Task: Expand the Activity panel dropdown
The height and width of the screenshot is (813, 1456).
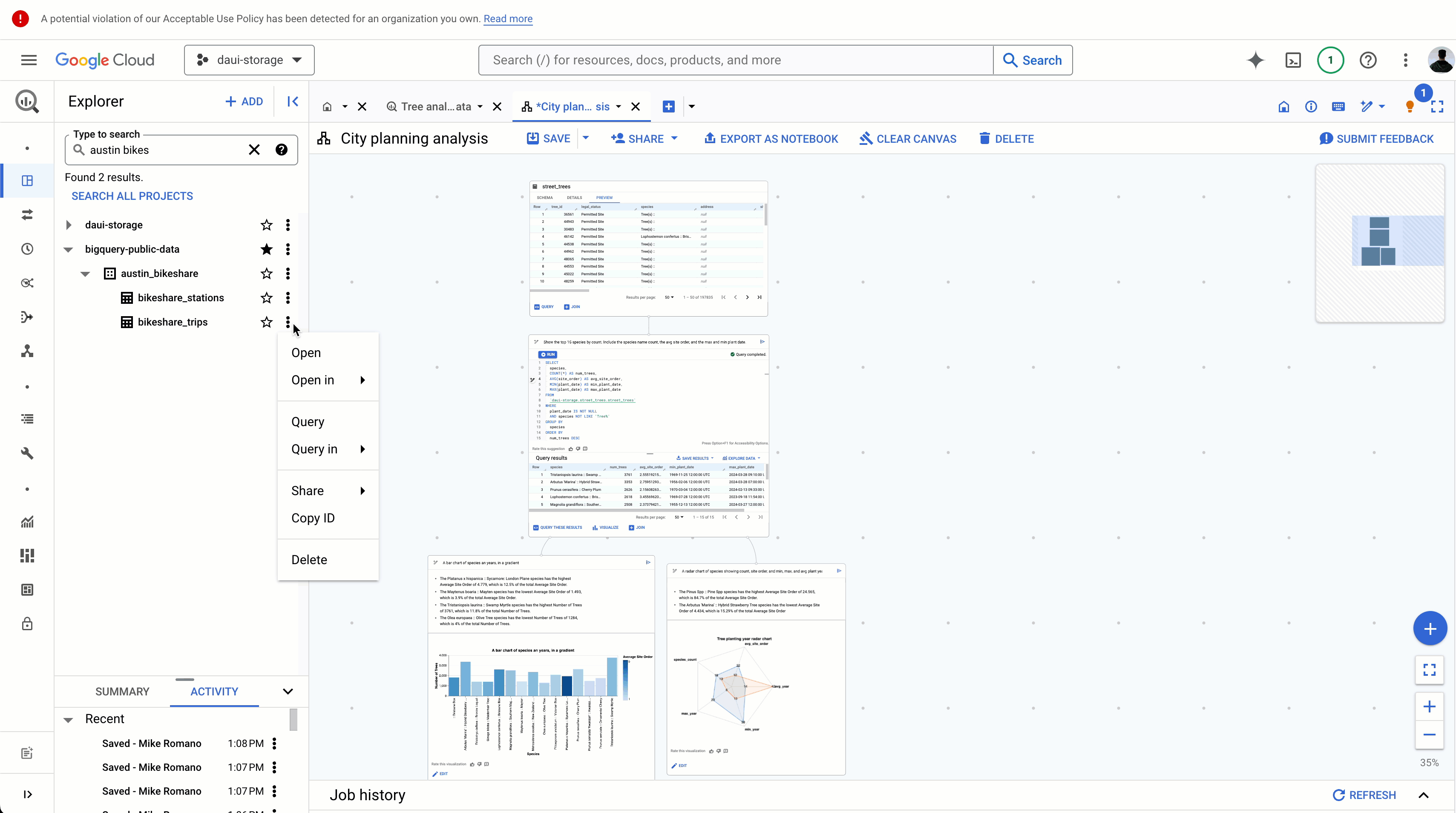Action: (x=288, y=691)
